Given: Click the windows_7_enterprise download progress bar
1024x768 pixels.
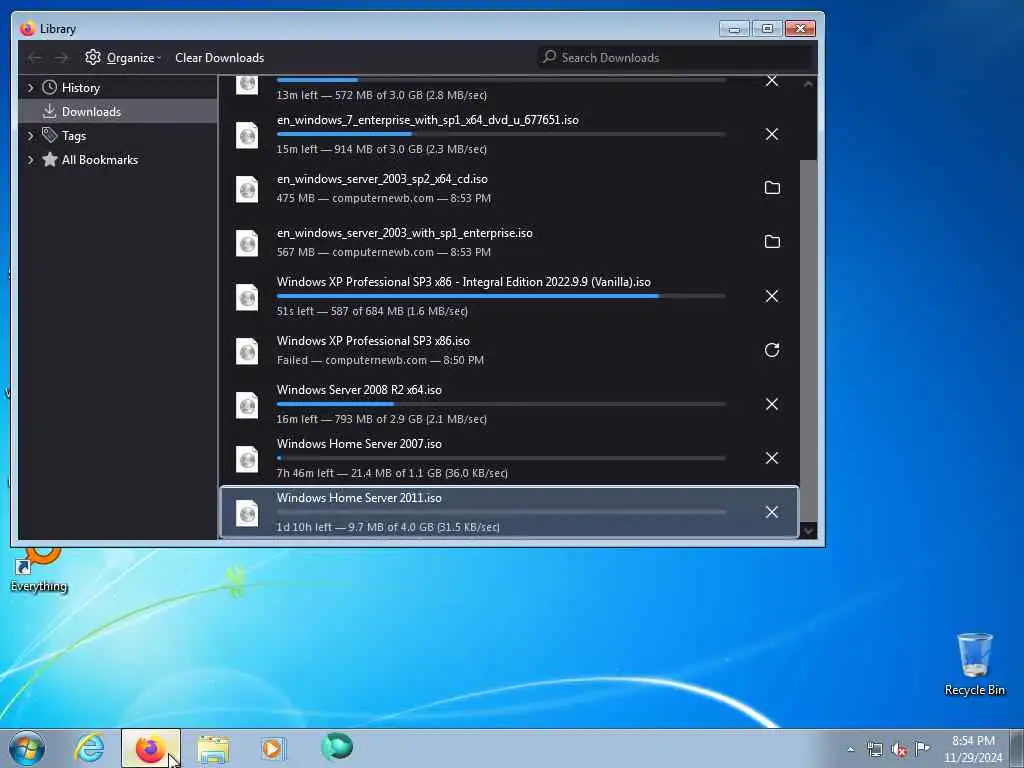Looking at the screenshot, I should (501, 134).
